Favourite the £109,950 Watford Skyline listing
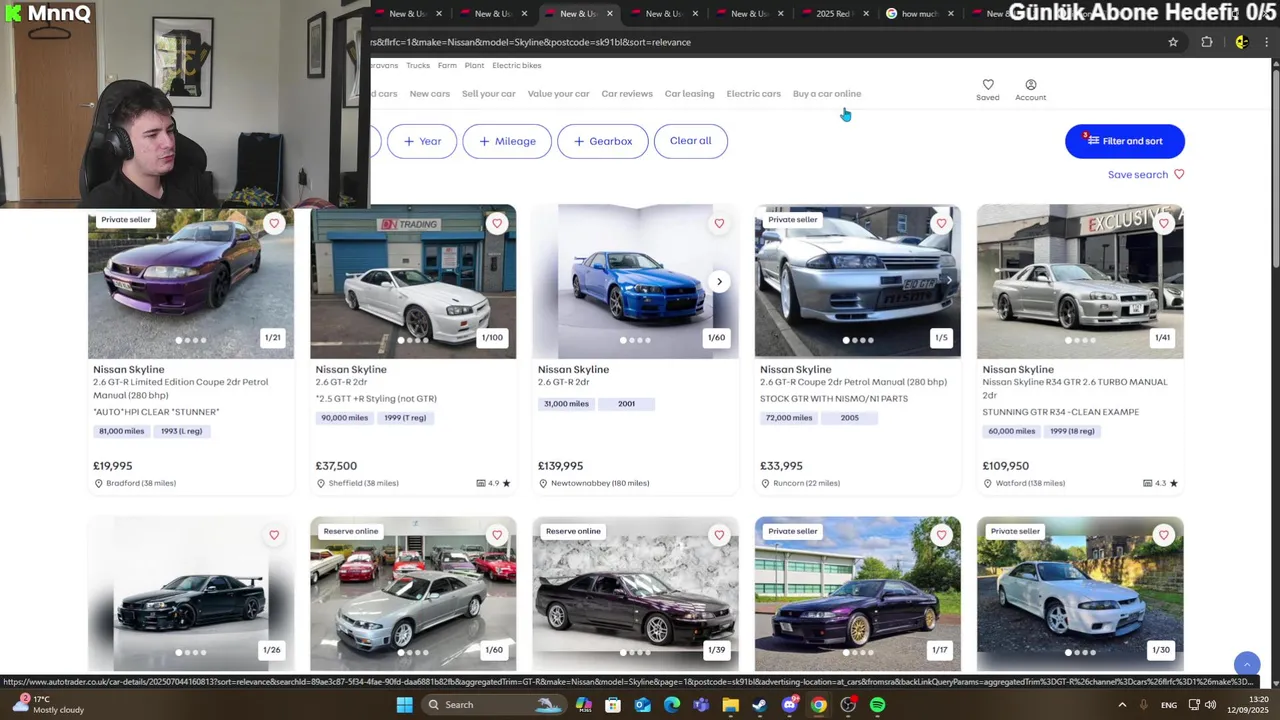Image resolution: width=1280 pixels, height=720 pixels. [1163, 223]
